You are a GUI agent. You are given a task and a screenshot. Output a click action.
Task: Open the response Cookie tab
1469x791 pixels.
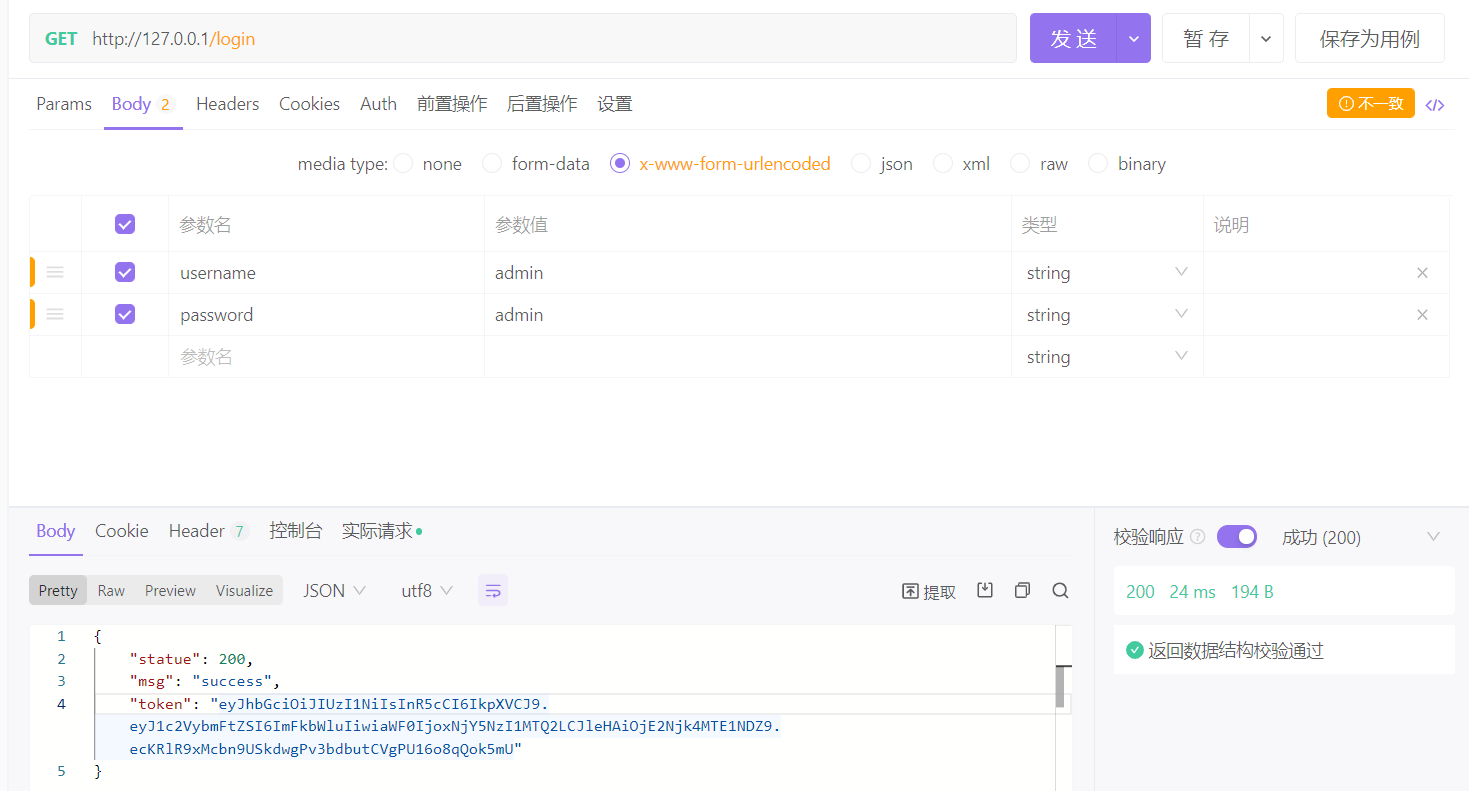[122, 531]
